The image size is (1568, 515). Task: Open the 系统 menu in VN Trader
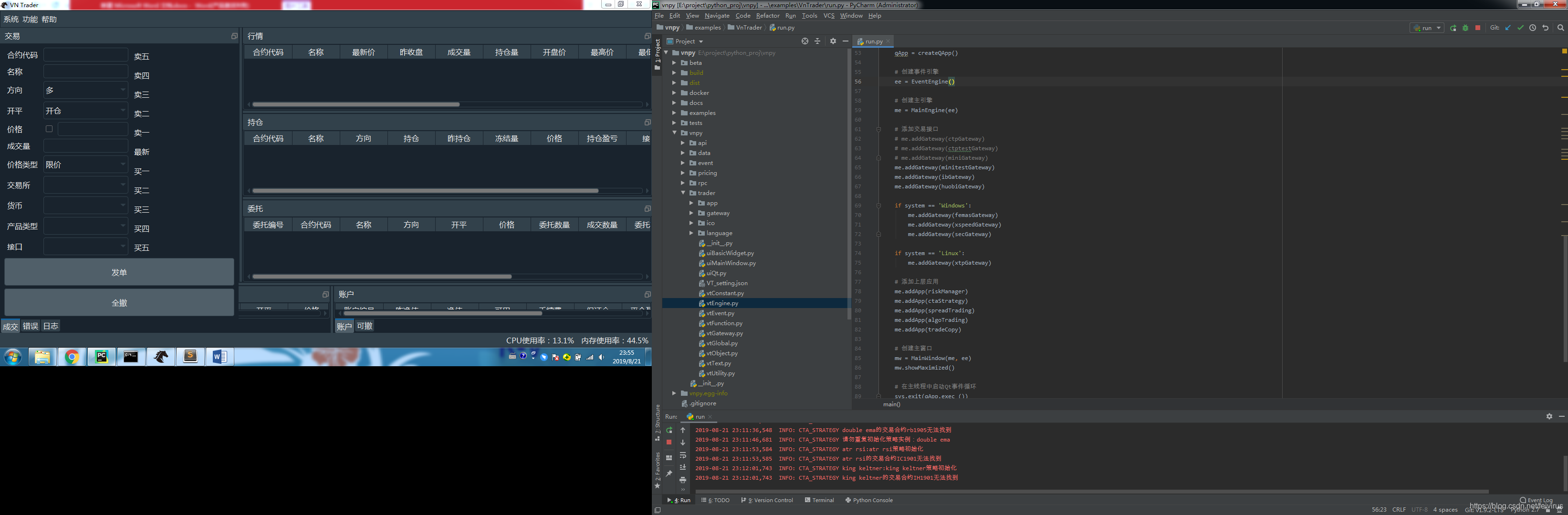click(x=11, y=20)
